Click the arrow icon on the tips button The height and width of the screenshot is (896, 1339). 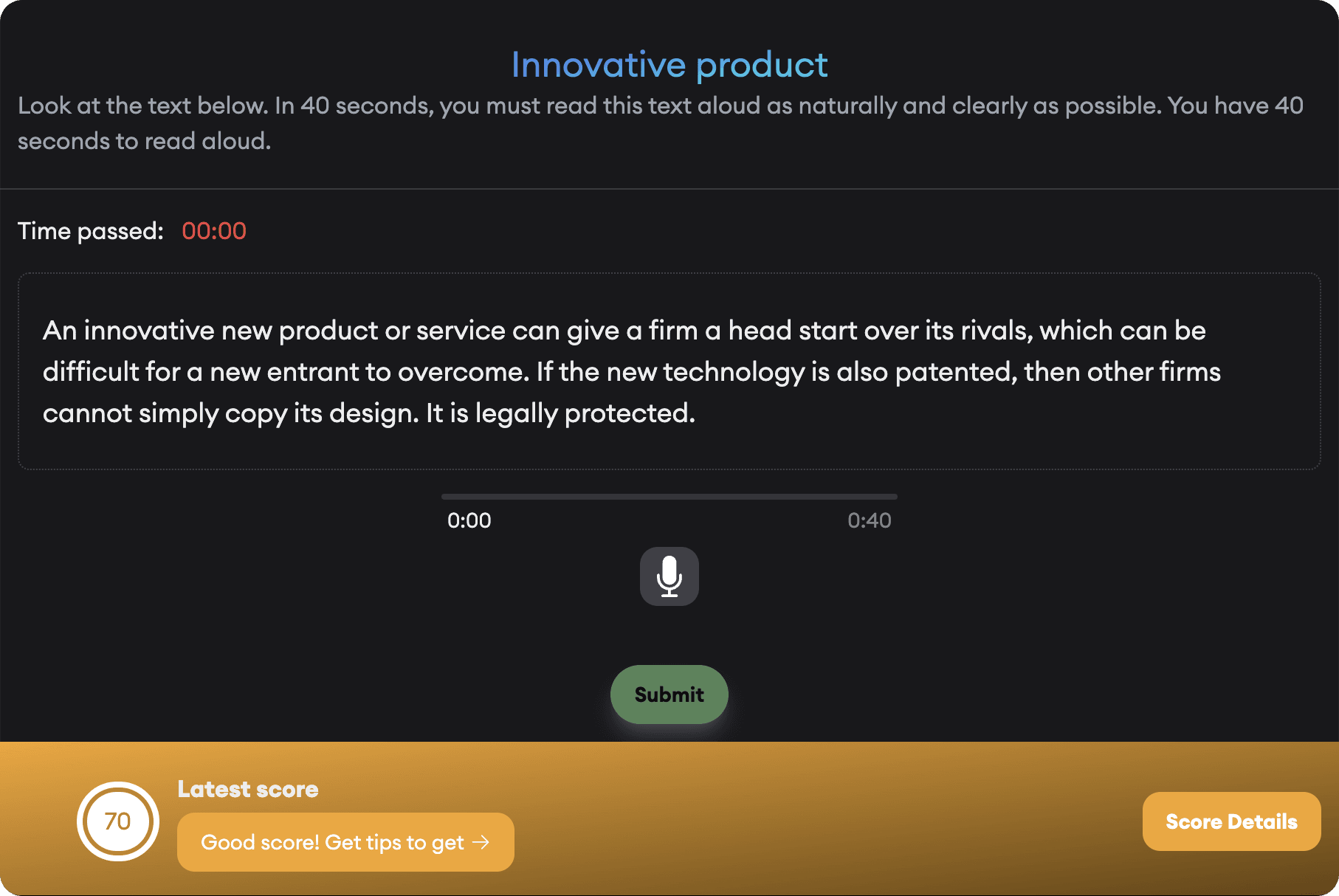click(x=481, y=842)
